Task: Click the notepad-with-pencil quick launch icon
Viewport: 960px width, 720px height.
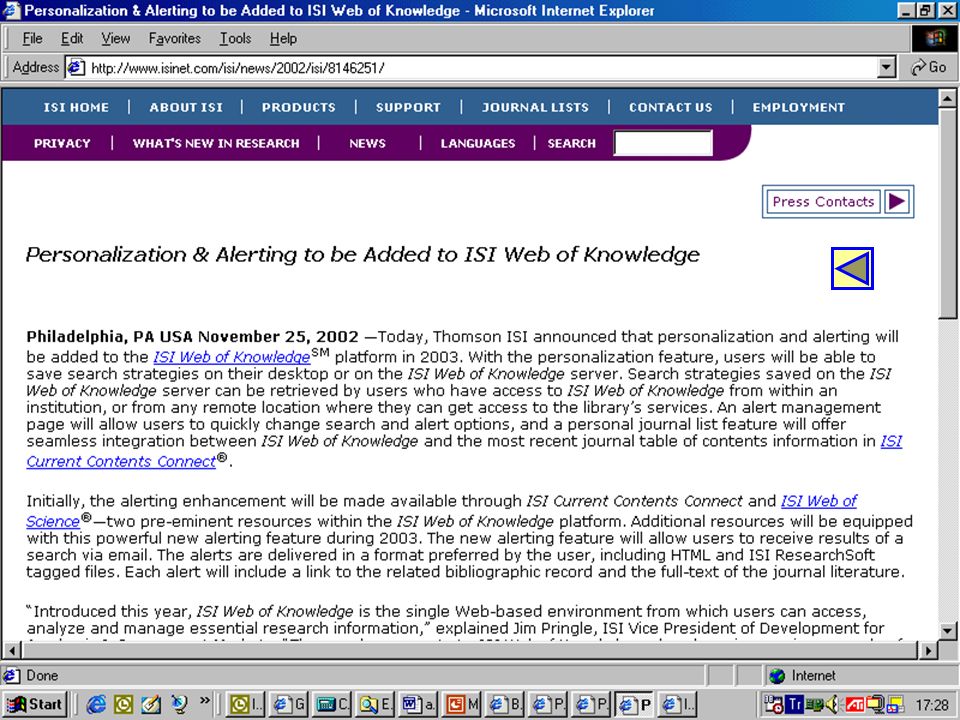Action: pyautogui.click(x=151, y=704)
